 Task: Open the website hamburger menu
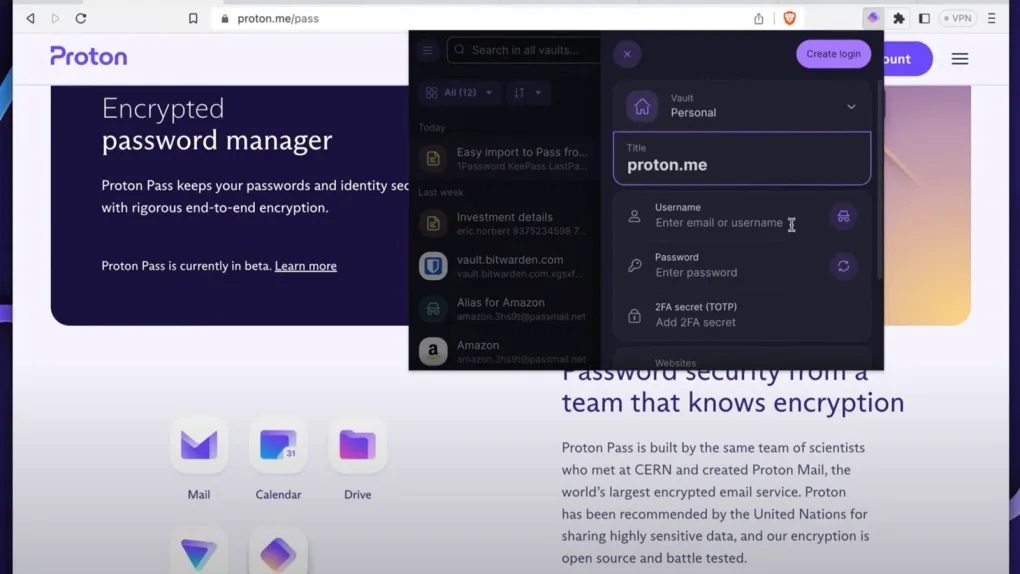pos(960,59)
